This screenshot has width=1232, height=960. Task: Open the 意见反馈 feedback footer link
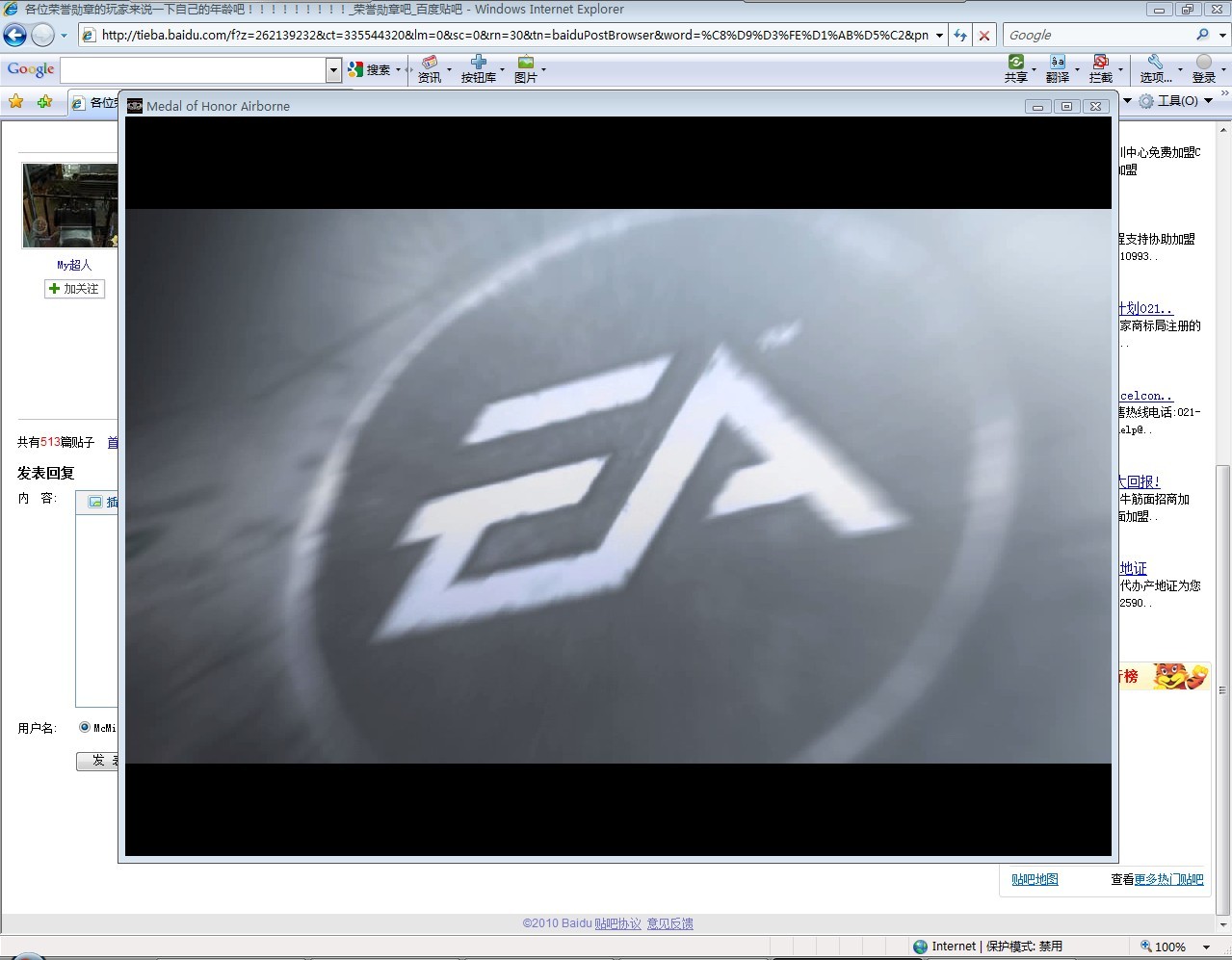(669, 923)
